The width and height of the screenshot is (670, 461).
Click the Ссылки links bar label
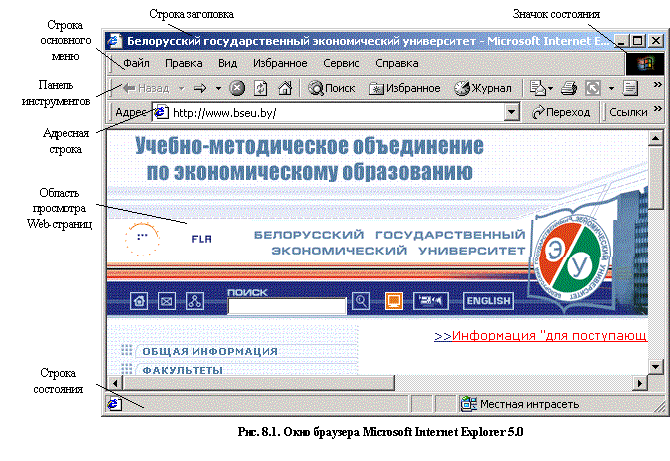[628, 112]
